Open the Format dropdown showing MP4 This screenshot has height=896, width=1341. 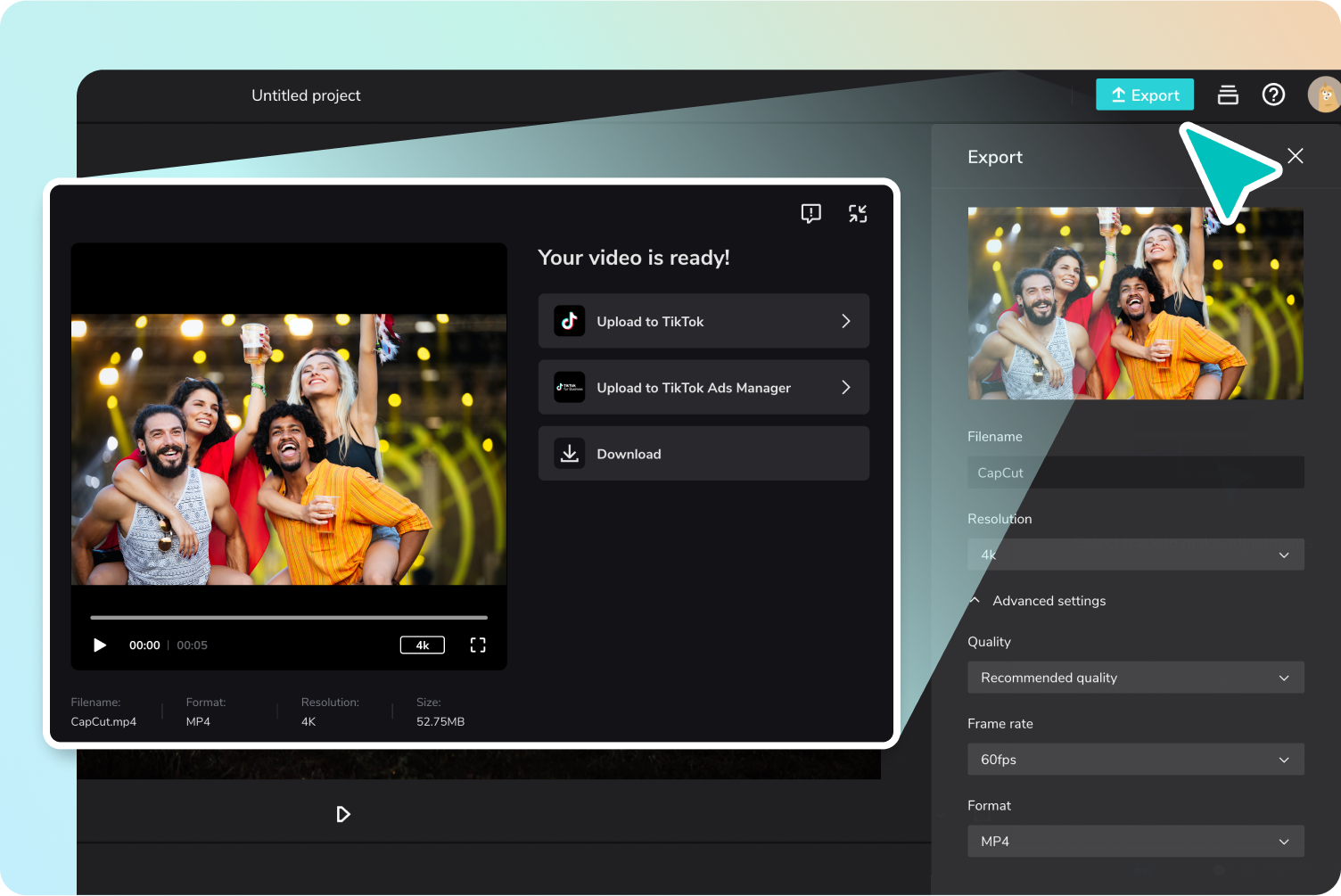[x=1135, y=842]
